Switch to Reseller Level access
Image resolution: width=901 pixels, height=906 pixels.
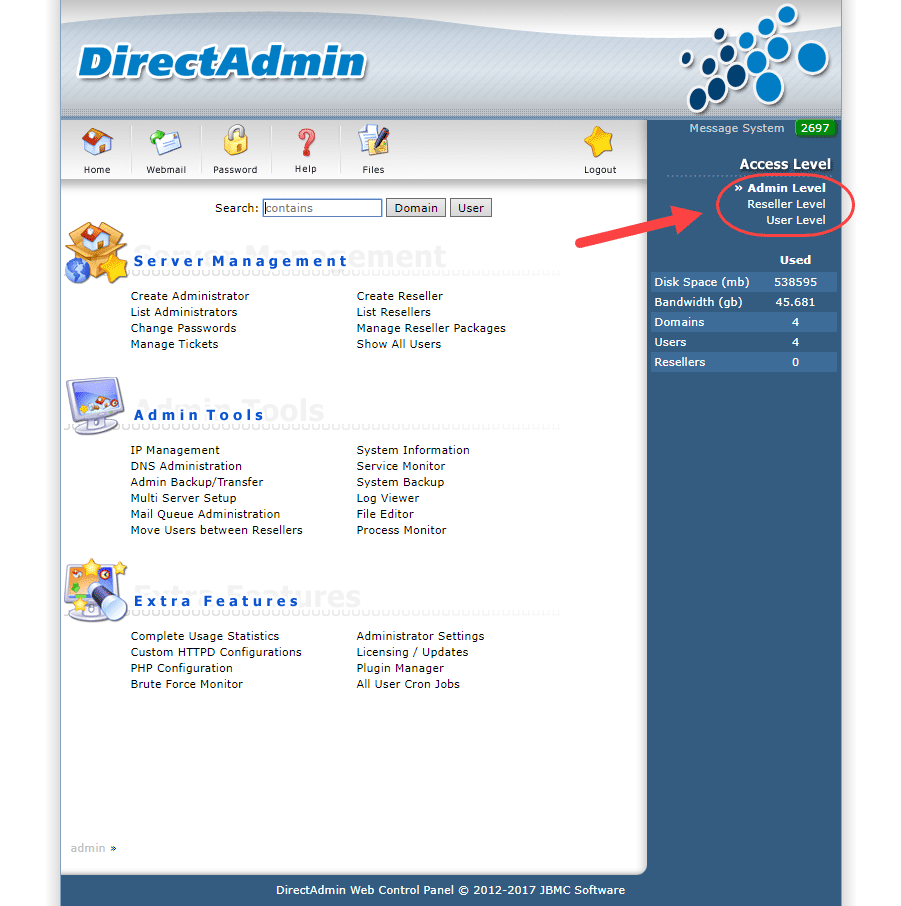pos(786,204)
